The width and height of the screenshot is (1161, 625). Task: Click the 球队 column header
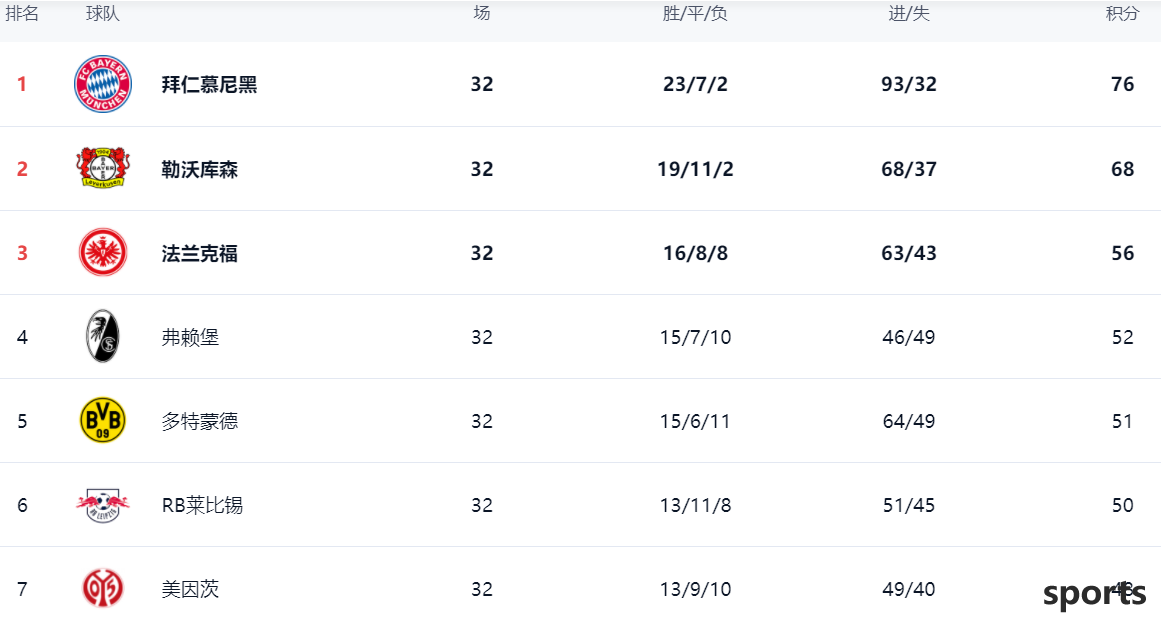click(103, 13)
